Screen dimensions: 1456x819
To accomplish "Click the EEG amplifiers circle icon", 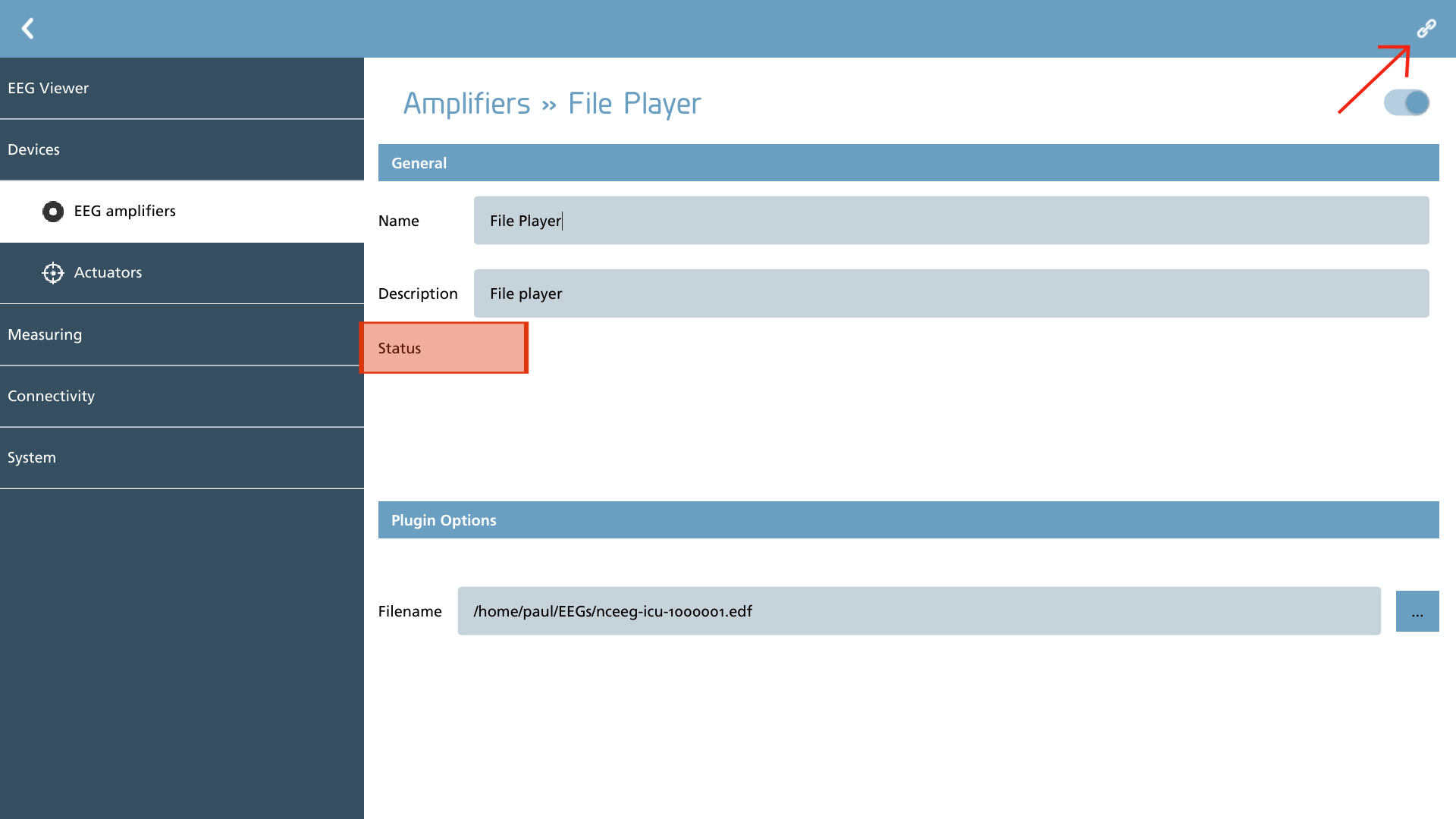I will 53,212.
